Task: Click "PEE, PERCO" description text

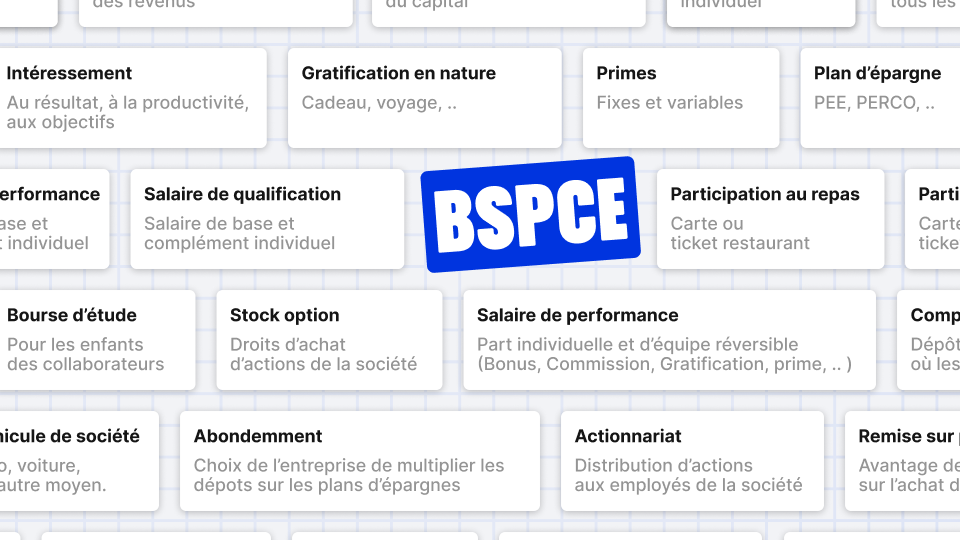Action: (874, 103)
